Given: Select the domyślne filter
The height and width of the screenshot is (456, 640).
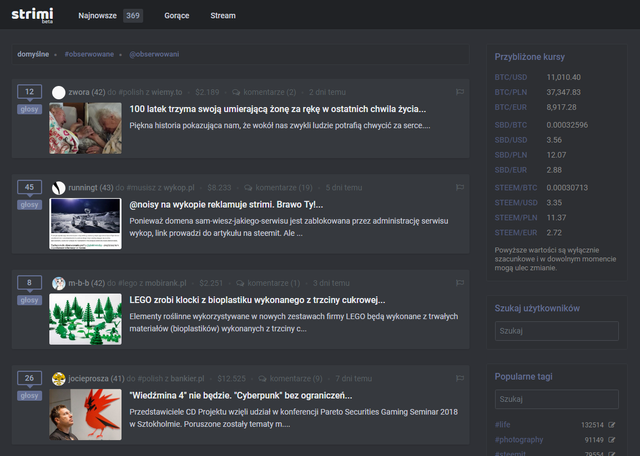Looking at the screenshot, I should click(33, 54).
